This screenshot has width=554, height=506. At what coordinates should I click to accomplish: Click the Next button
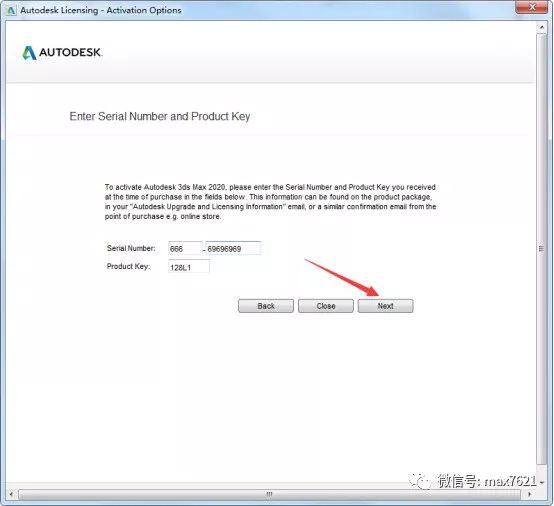[385, 306]
